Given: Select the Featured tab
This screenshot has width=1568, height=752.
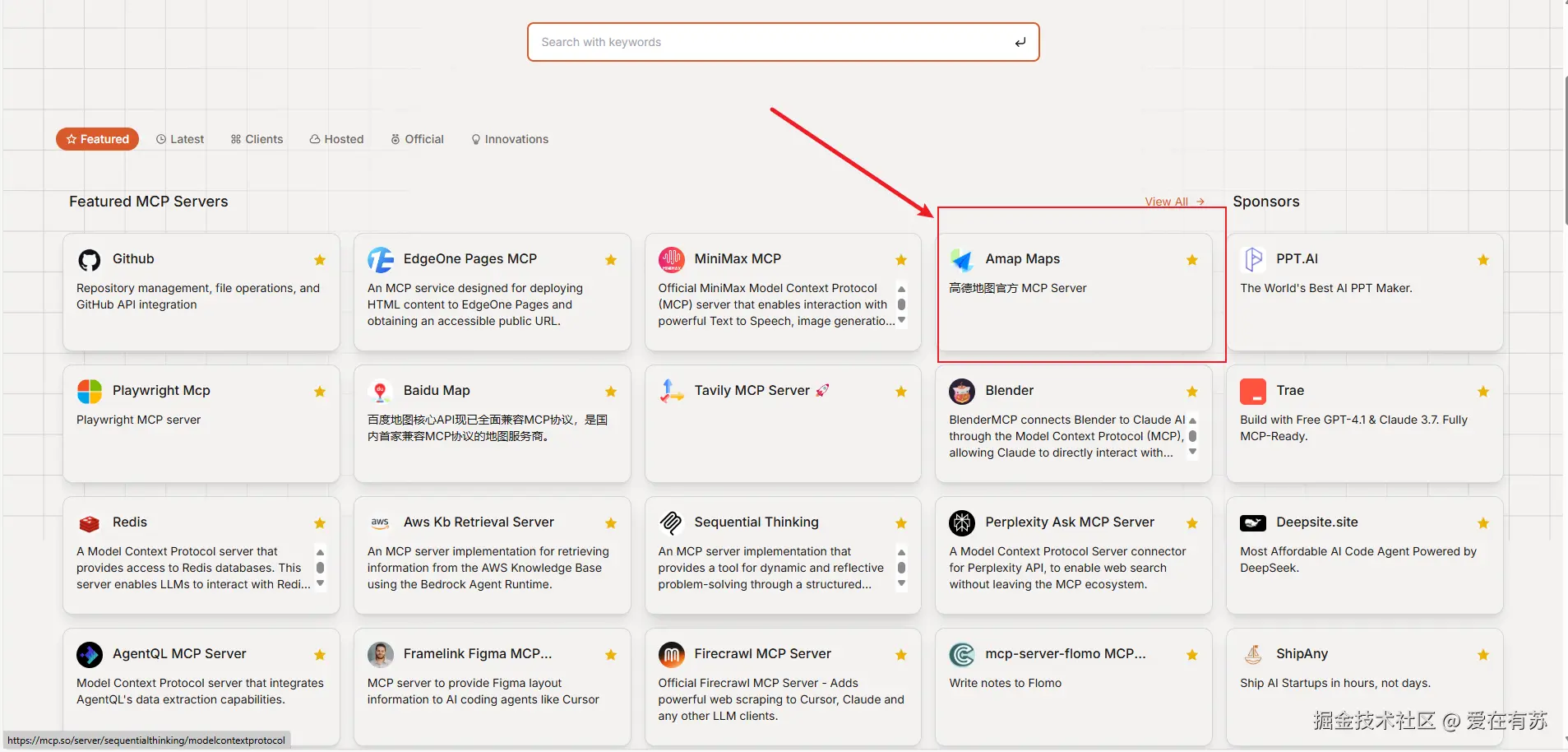Looking at the screenshot, I should [x=98, y=139].
